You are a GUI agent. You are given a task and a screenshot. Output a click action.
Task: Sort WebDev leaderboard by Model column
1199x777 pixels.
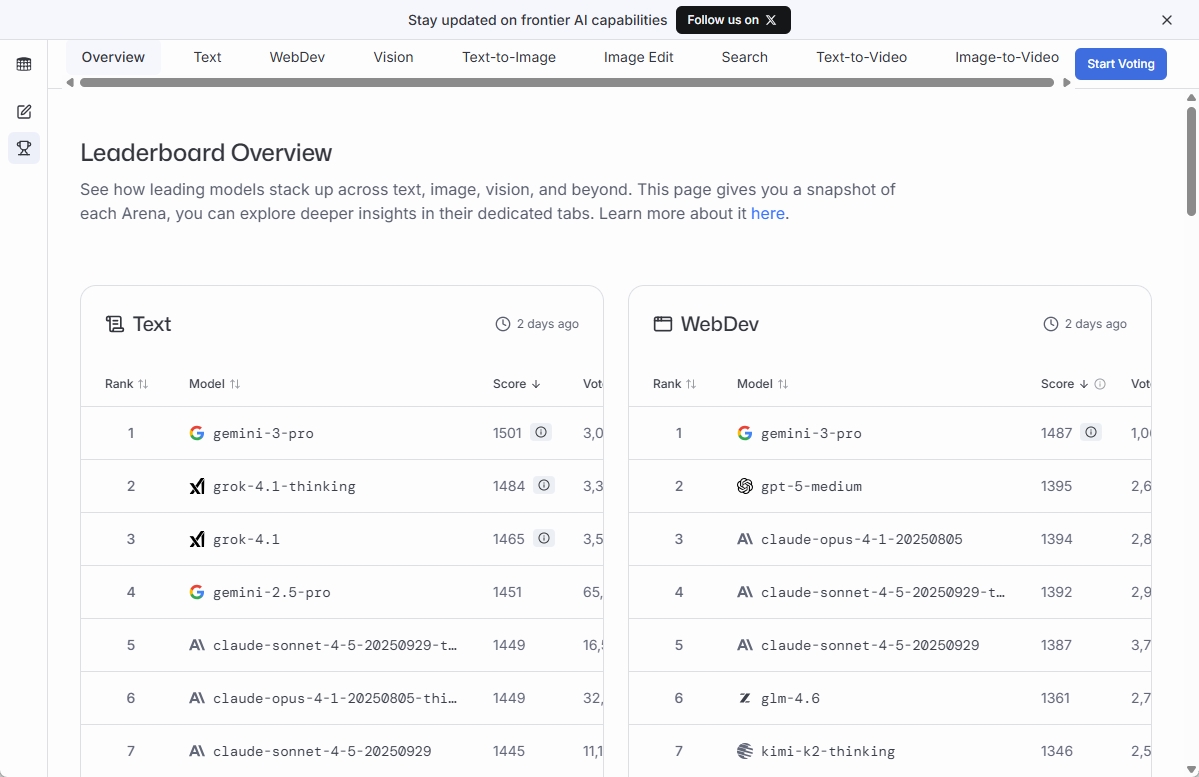(762, 384)
